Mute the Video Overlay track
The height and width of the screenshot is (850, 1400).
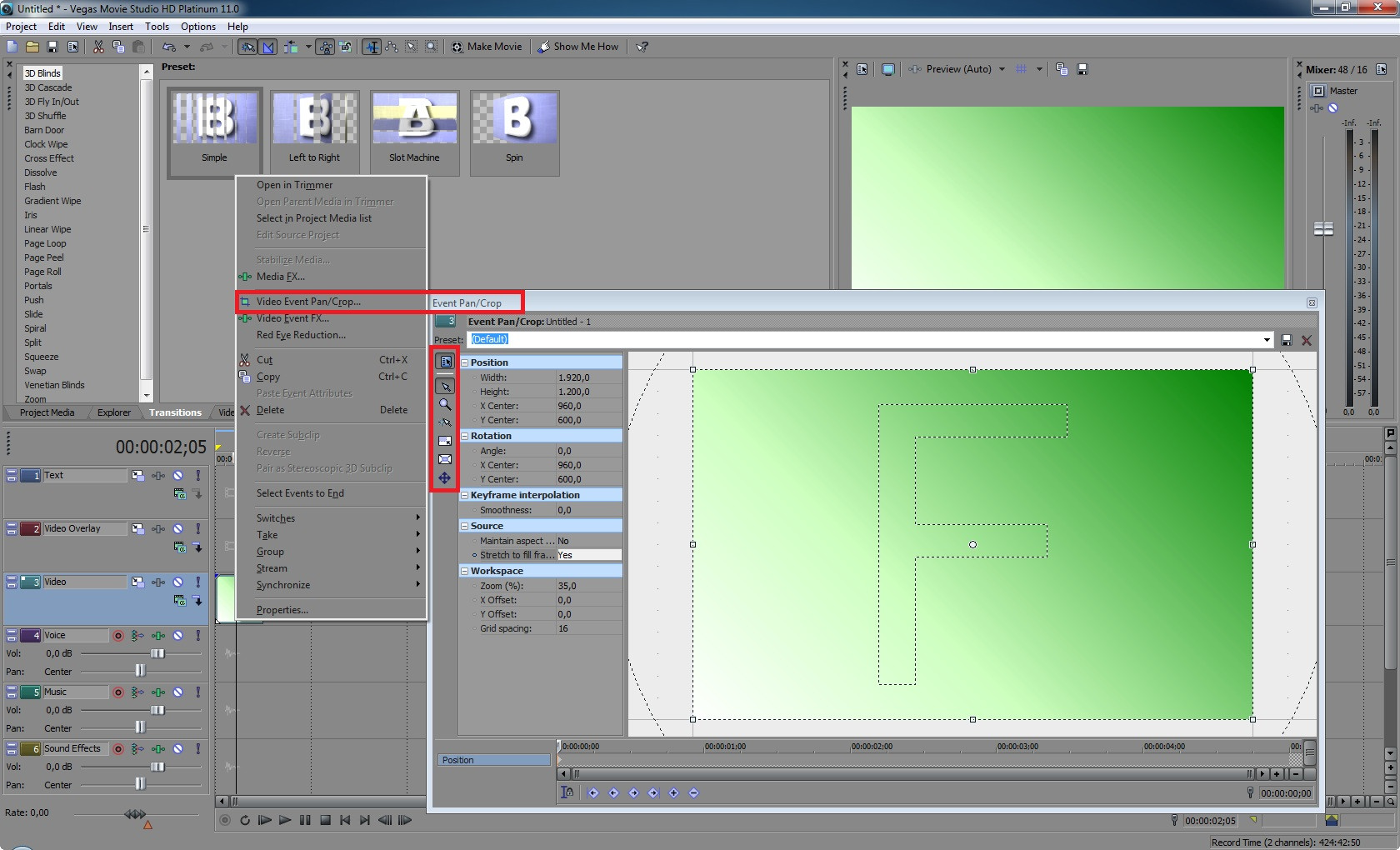pos(177,528)
